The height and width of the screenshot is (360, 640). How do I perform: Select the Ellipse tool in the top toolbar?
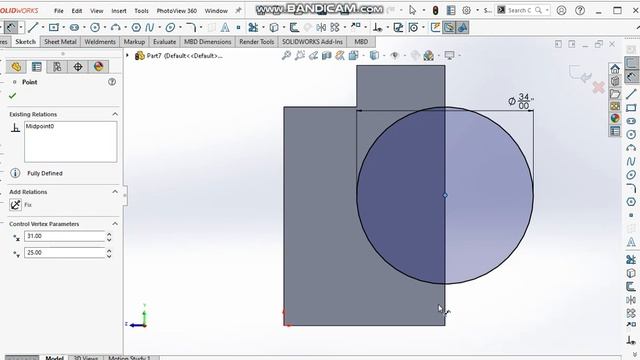tap(170, 27)
